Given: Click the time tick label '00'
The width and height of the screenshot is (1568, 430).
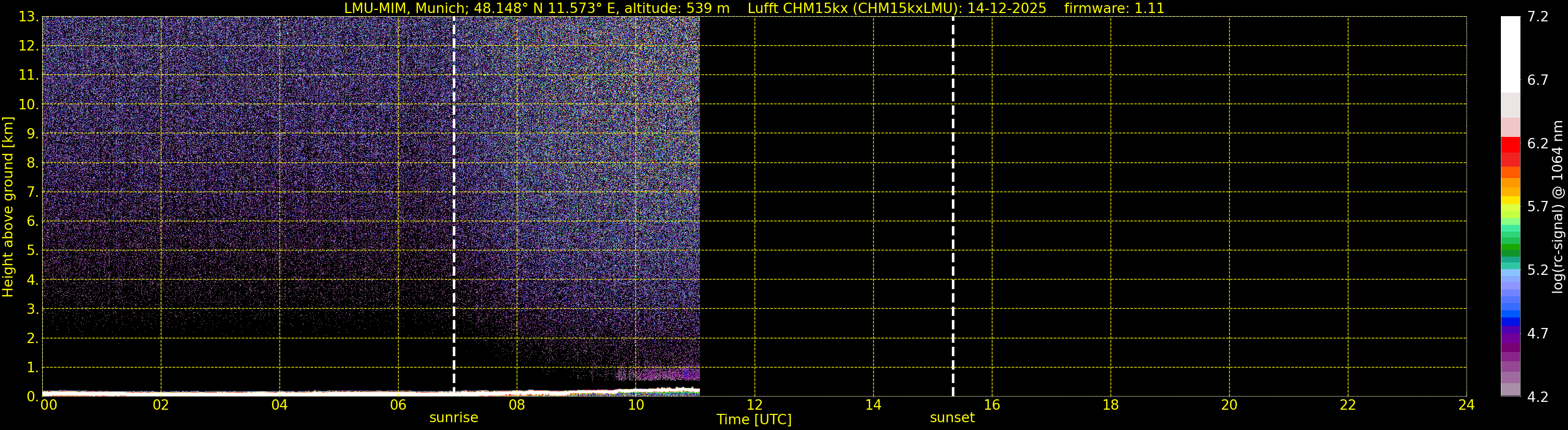Looking at the screenshot, I should tap(49, 405).
